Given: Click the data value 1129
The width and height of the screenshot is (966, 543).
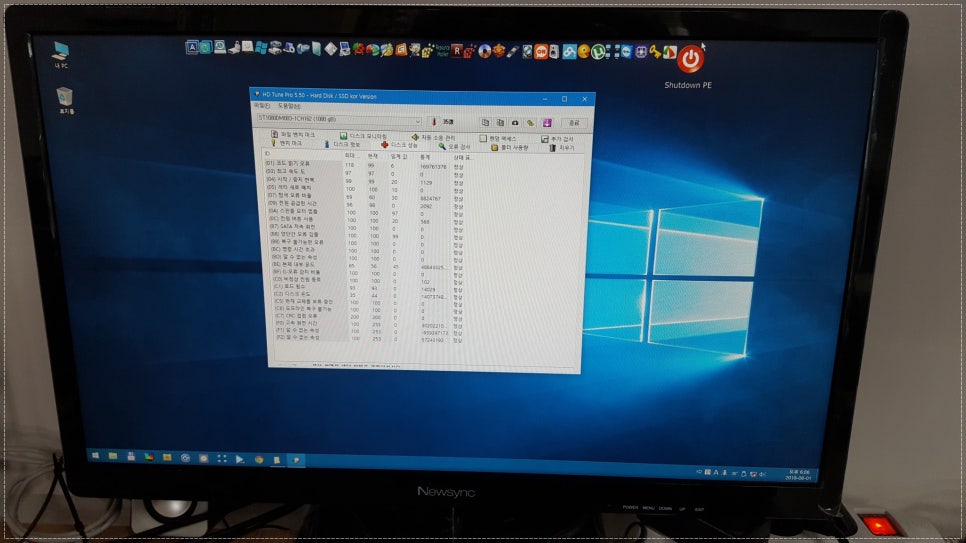Looking at the screenshot, I should pyautogui.click(x=426, y=183).
